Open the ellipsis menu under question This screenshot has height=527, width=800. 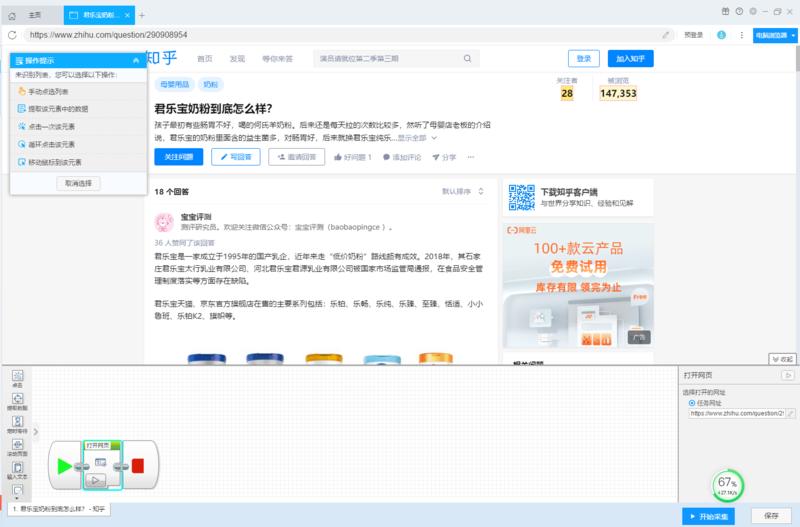point(471,157)
